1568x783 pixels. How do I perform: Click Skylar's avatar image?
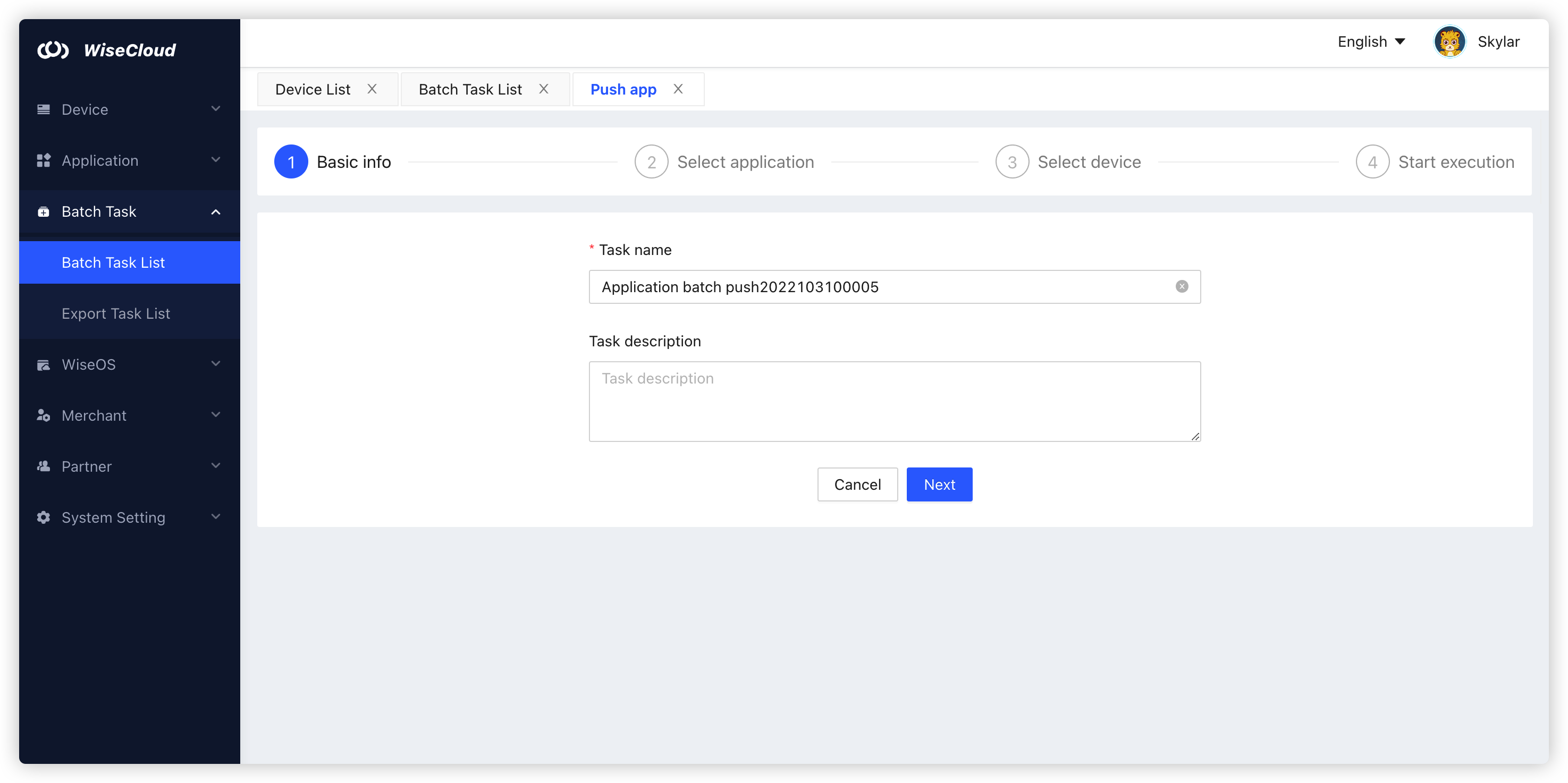click(1449, 41)
